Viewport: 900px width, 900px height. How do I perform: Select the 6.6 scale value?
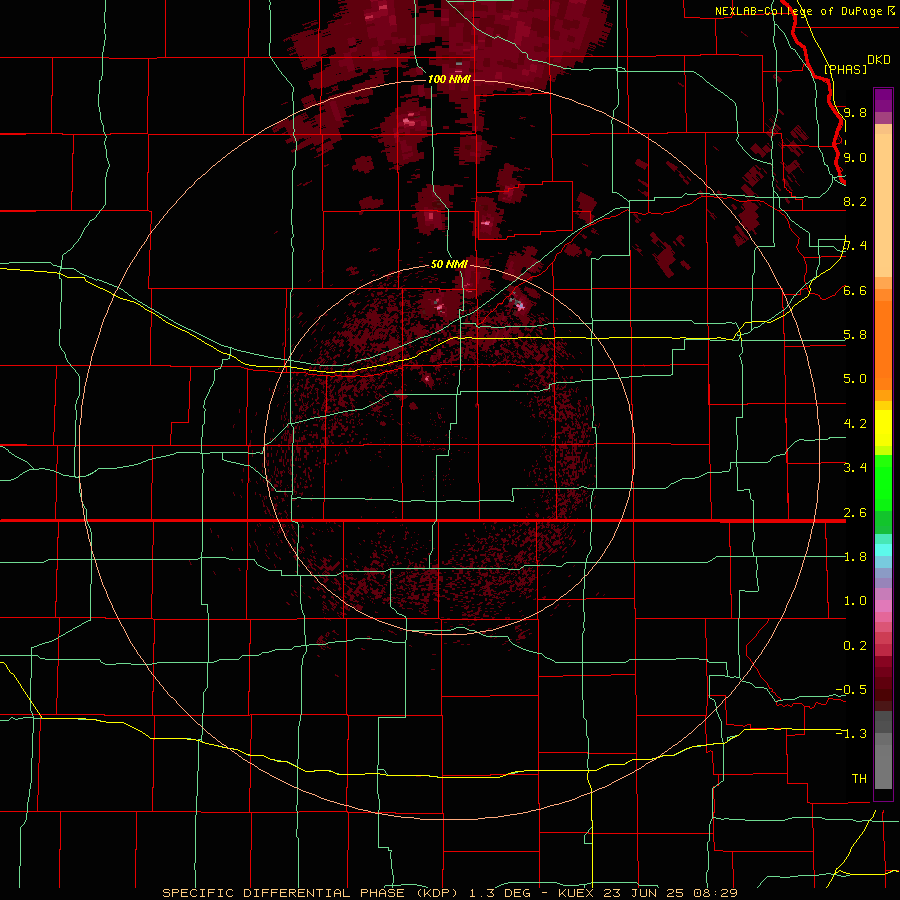point(855,290)
